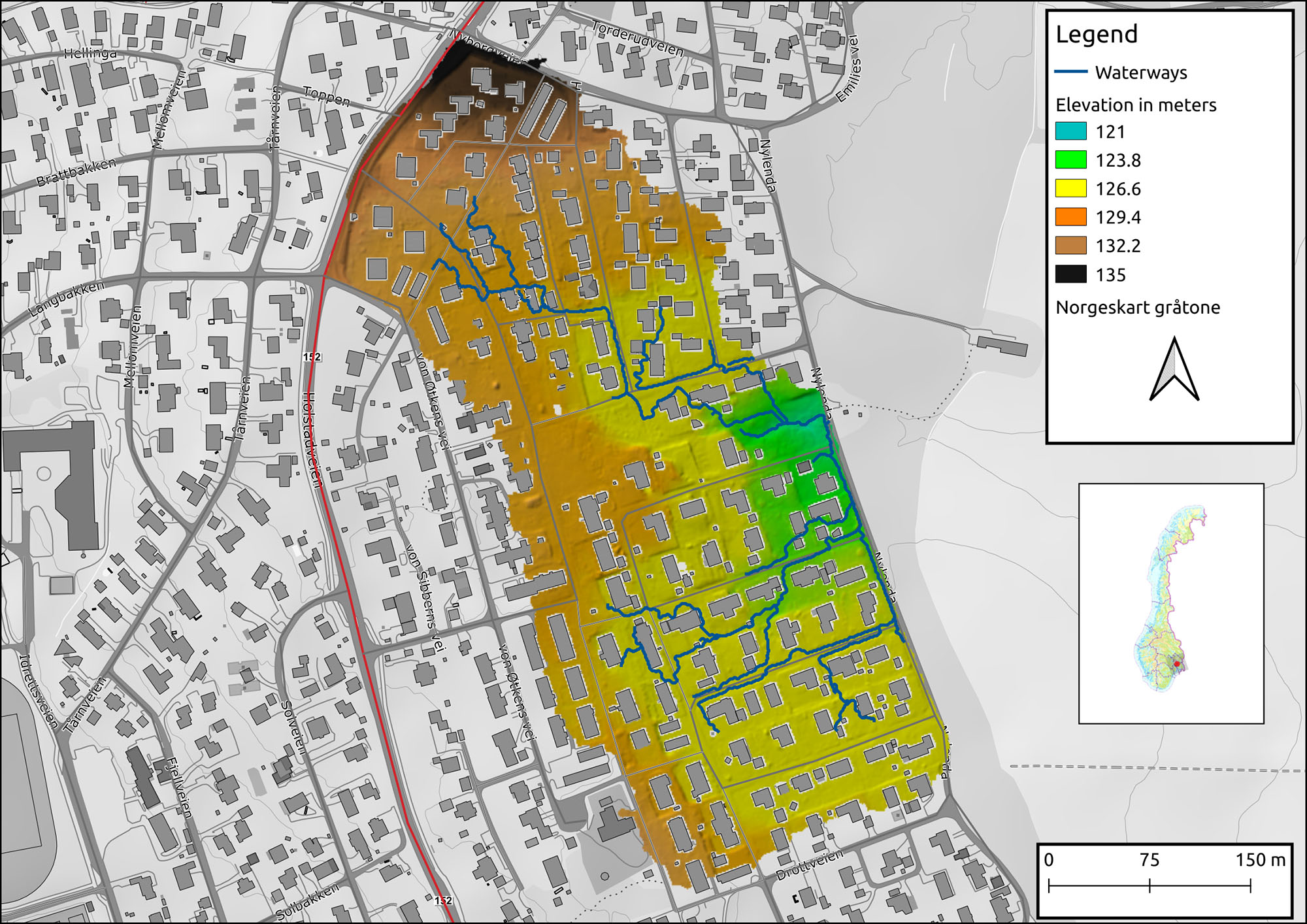Click the 150 m scale bar label

[1260, 860]
